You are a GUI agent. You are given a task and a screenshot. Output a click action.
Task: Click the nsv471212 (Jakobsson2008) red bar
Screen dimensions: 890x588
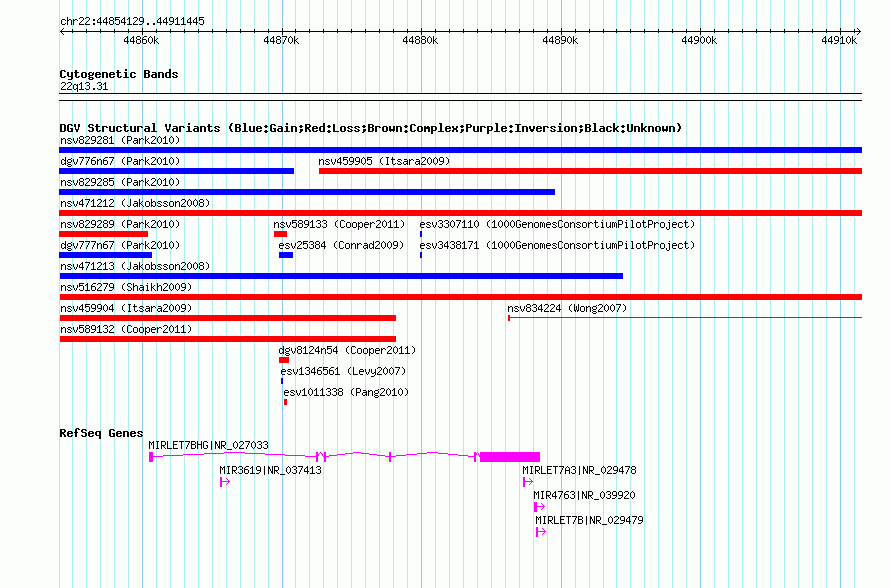[x=460, y=213]
